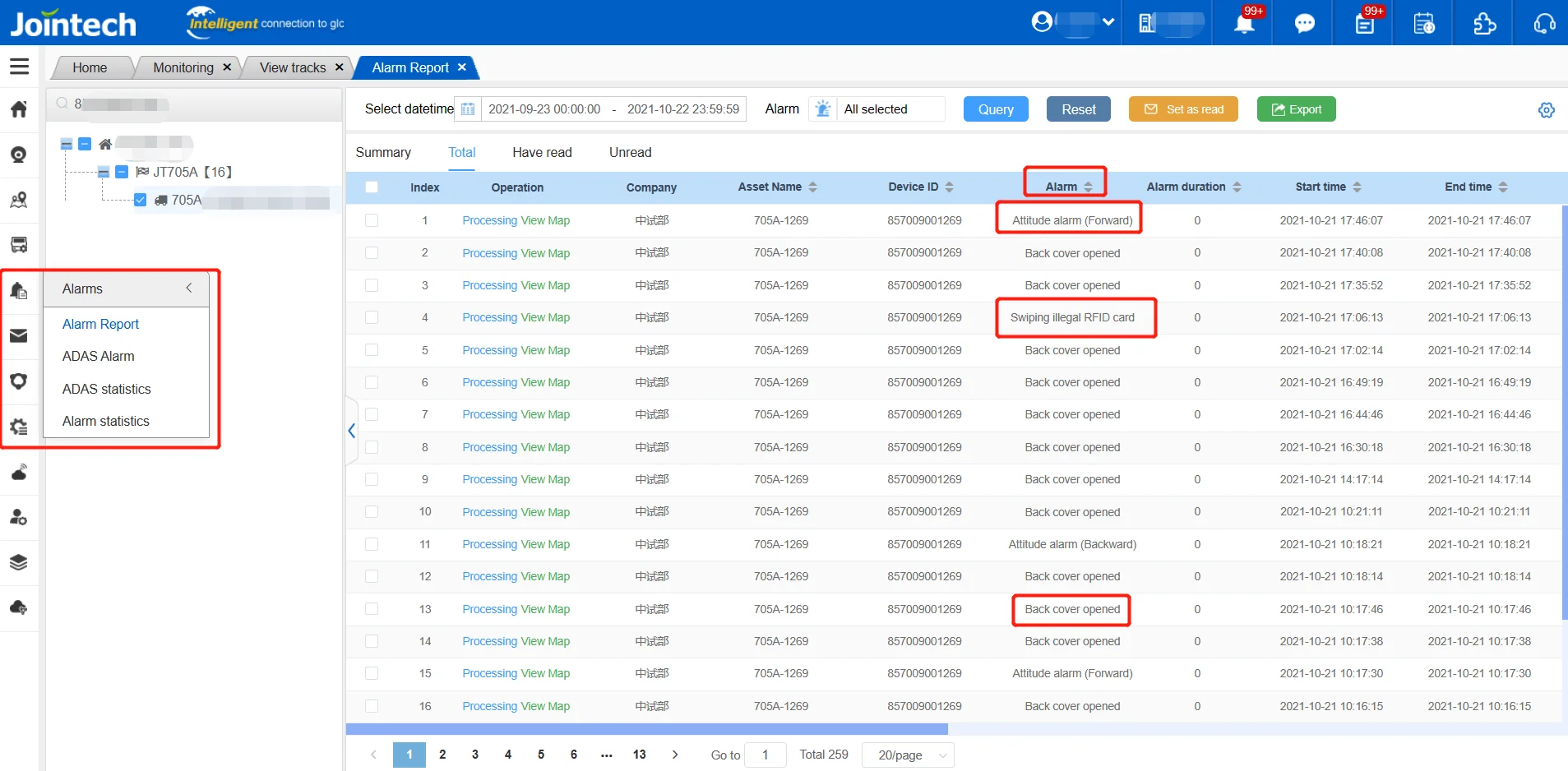Uncheck the 705A device tree checkbox

pos(140,200)
